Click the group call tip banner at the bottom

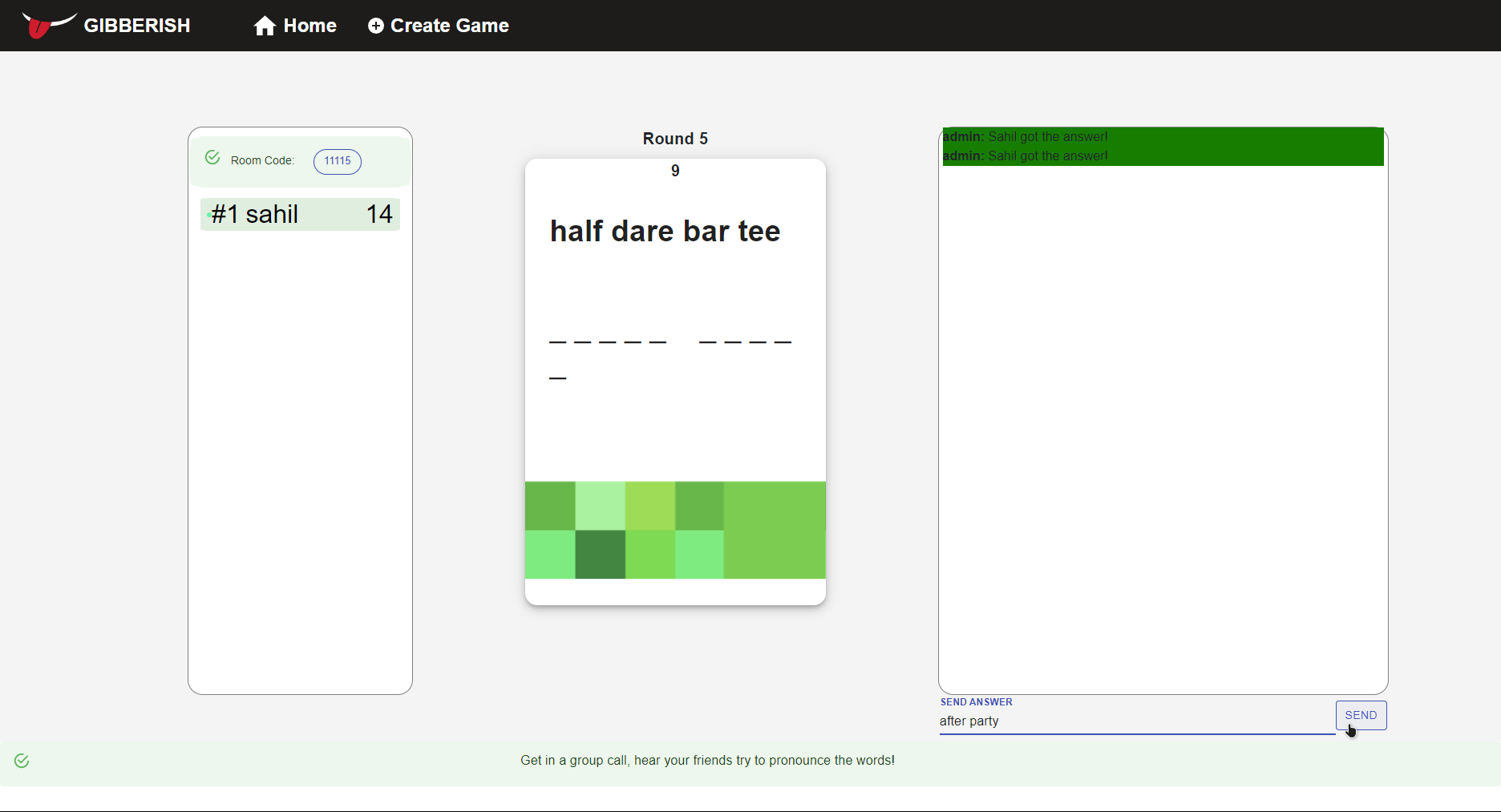tap(707, 760)
